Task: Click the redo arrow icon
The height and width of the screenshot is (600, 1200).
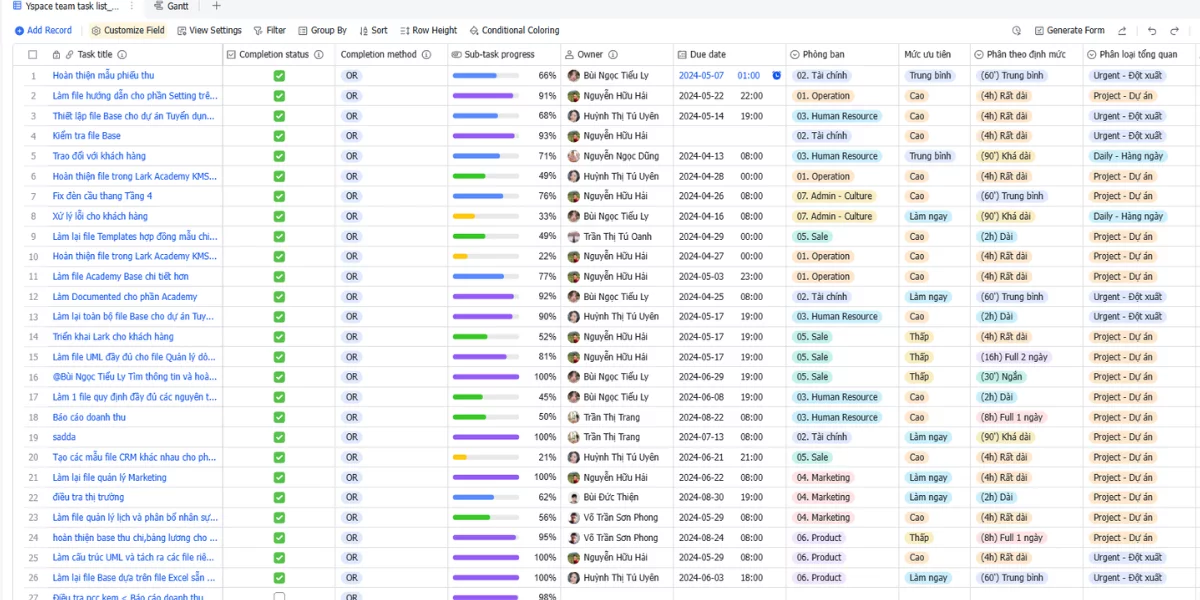Action: (1176, 31)
